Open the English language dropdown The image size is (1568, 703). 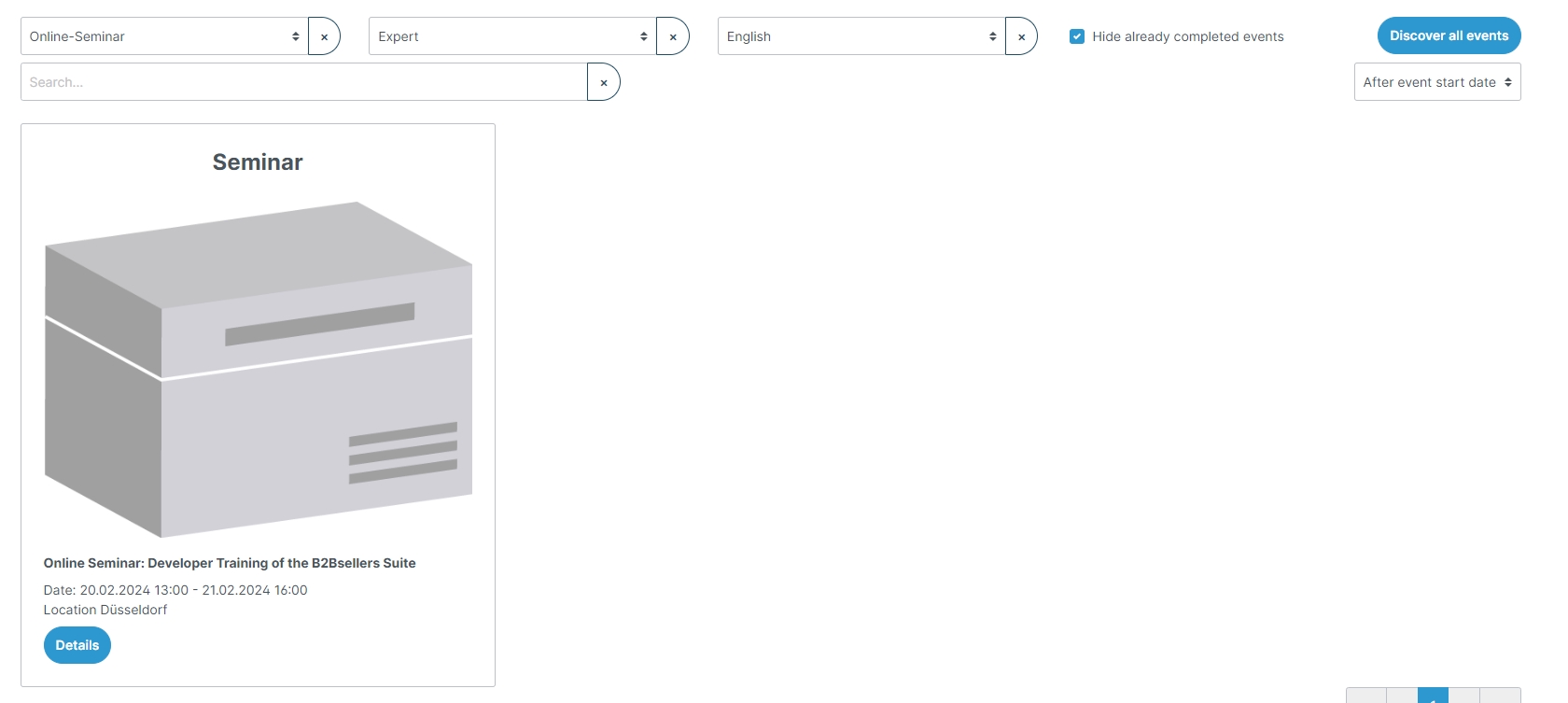pos(861,36)
